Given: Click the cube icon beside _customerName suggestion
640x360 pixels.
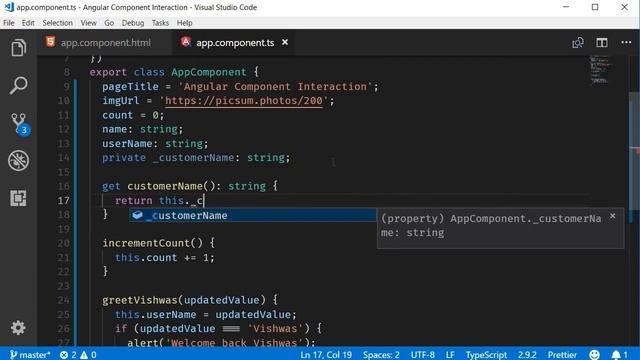Looking at the screenshot, I should 138,215.
